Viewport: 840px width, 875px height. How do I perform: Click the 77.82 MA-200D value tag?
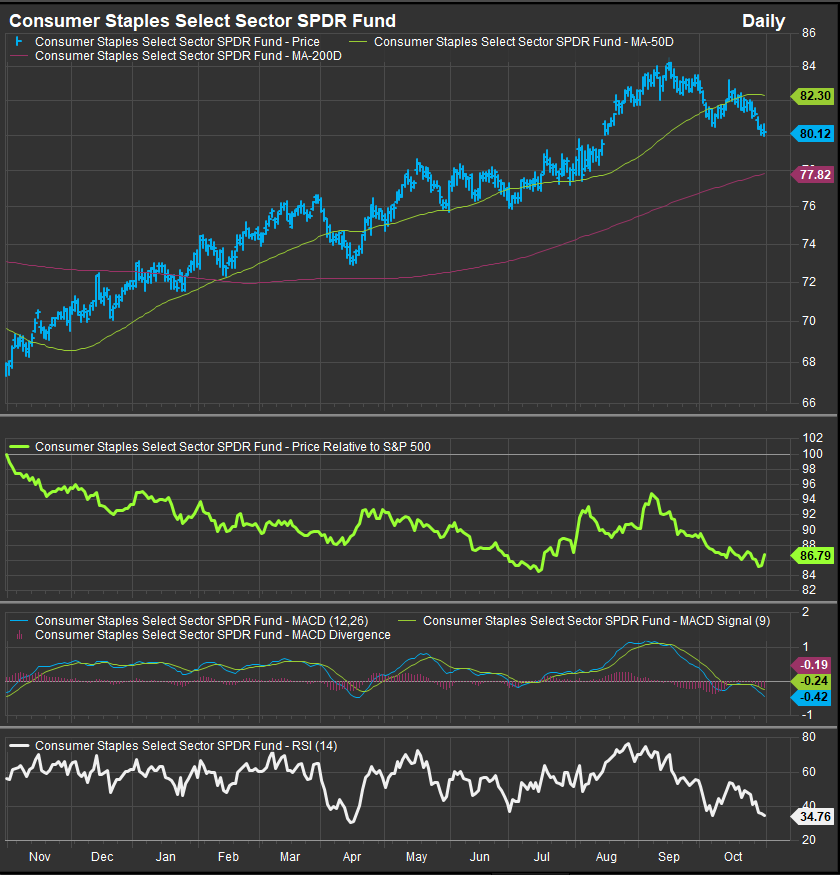[x=813, y=175]
